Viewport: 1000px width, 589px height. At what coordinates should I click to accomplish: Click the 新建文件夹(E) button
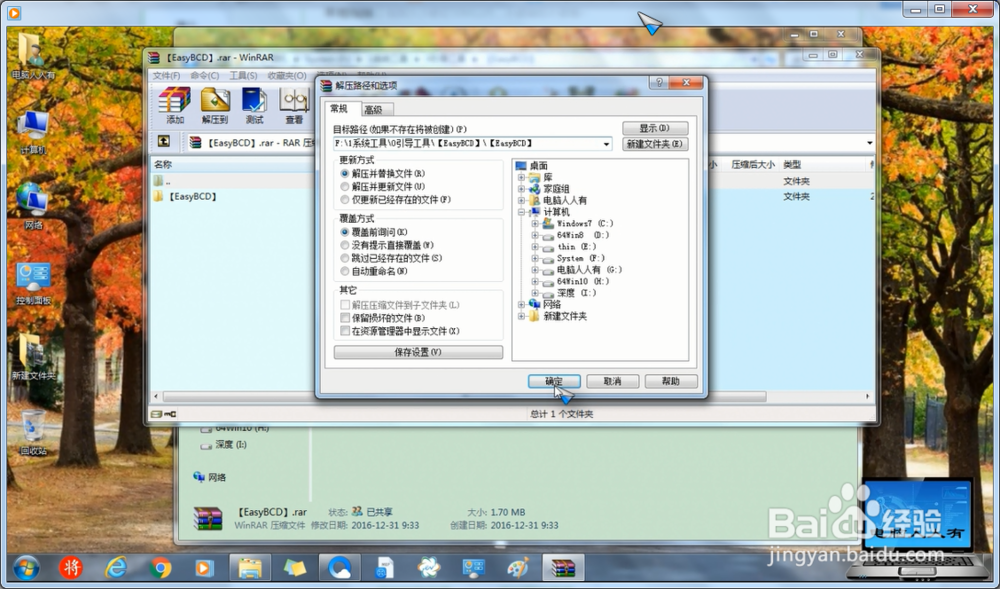[x=655, y=144]
